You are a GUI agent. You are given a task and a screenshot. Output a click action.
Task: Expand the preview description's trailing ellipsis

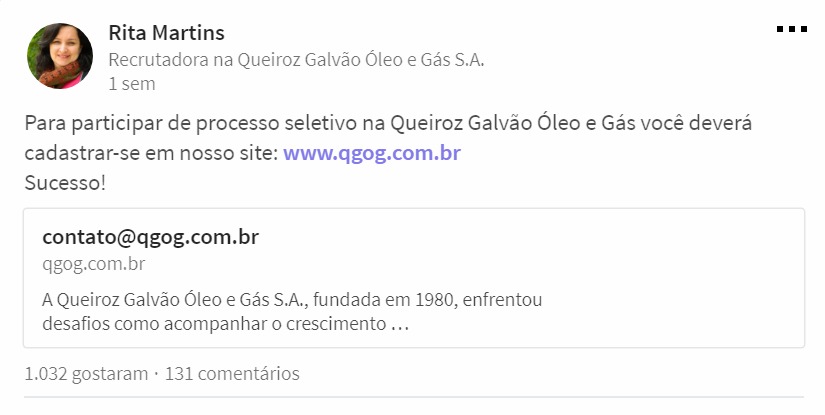tap(400, 324)
